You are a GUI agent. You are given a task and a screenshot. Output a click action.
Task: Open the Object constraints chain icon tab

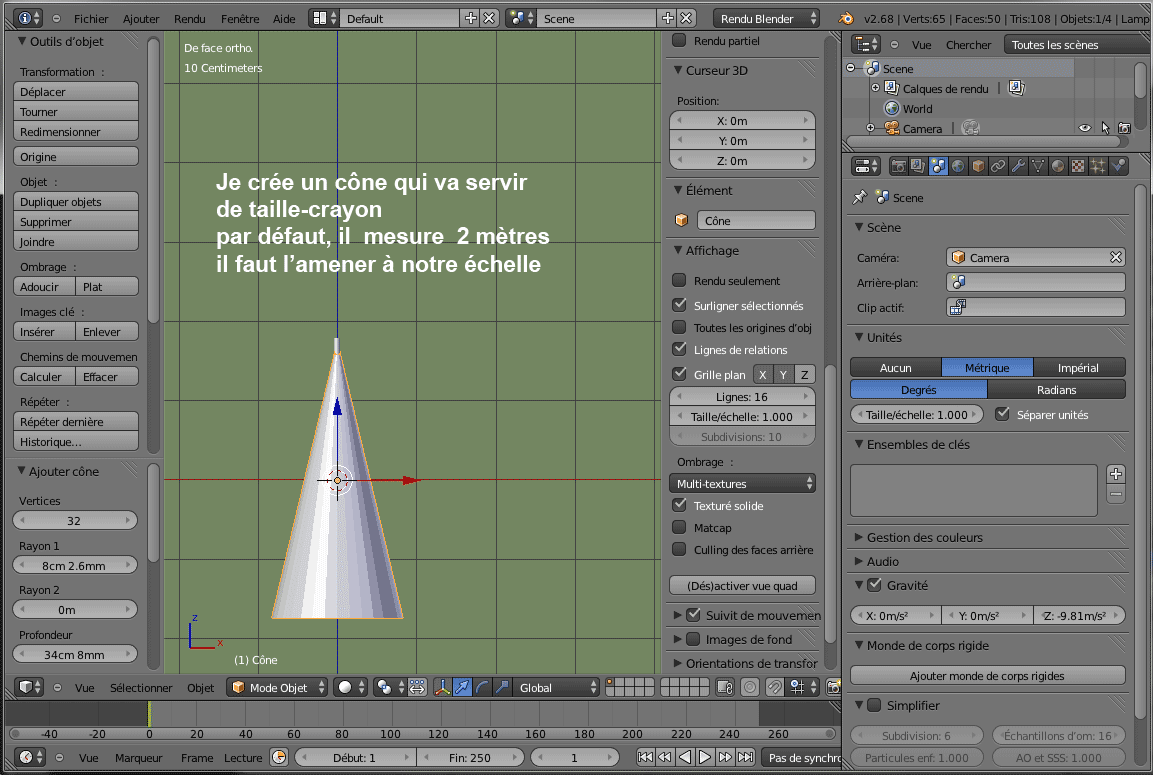coord(998,166)
